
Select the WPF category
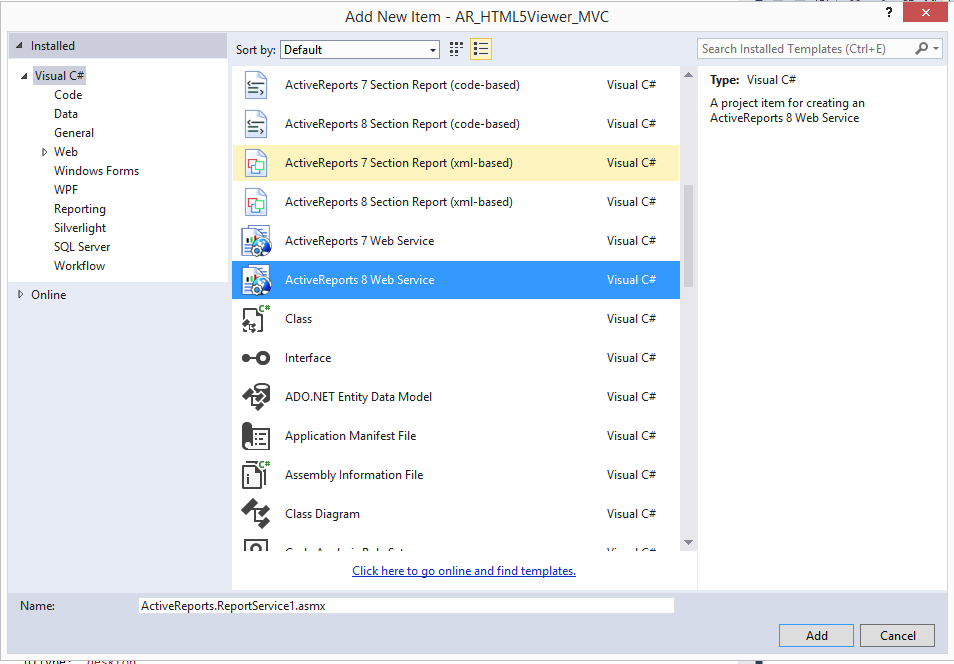pyautogui.click(x=66, y=190)
